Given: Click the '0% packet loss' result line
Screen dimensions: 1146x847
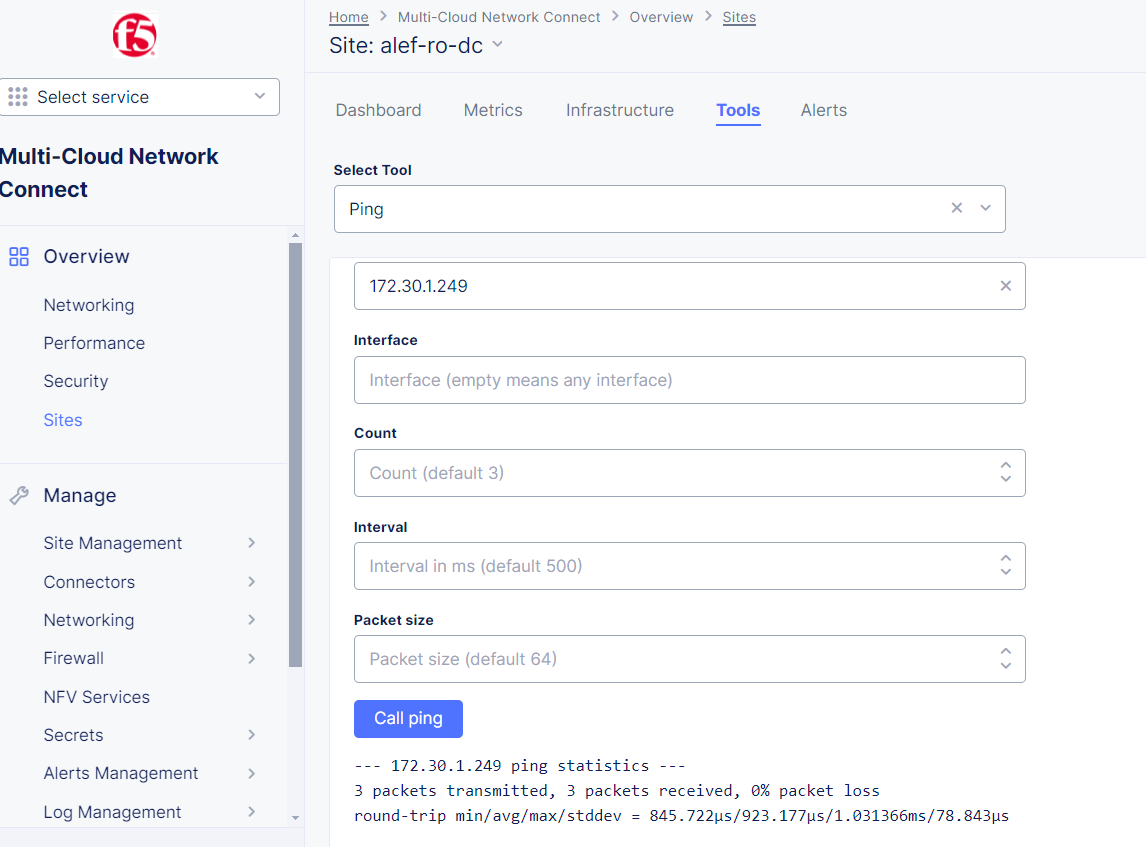Looking at the screenshot, I should 617,791.
